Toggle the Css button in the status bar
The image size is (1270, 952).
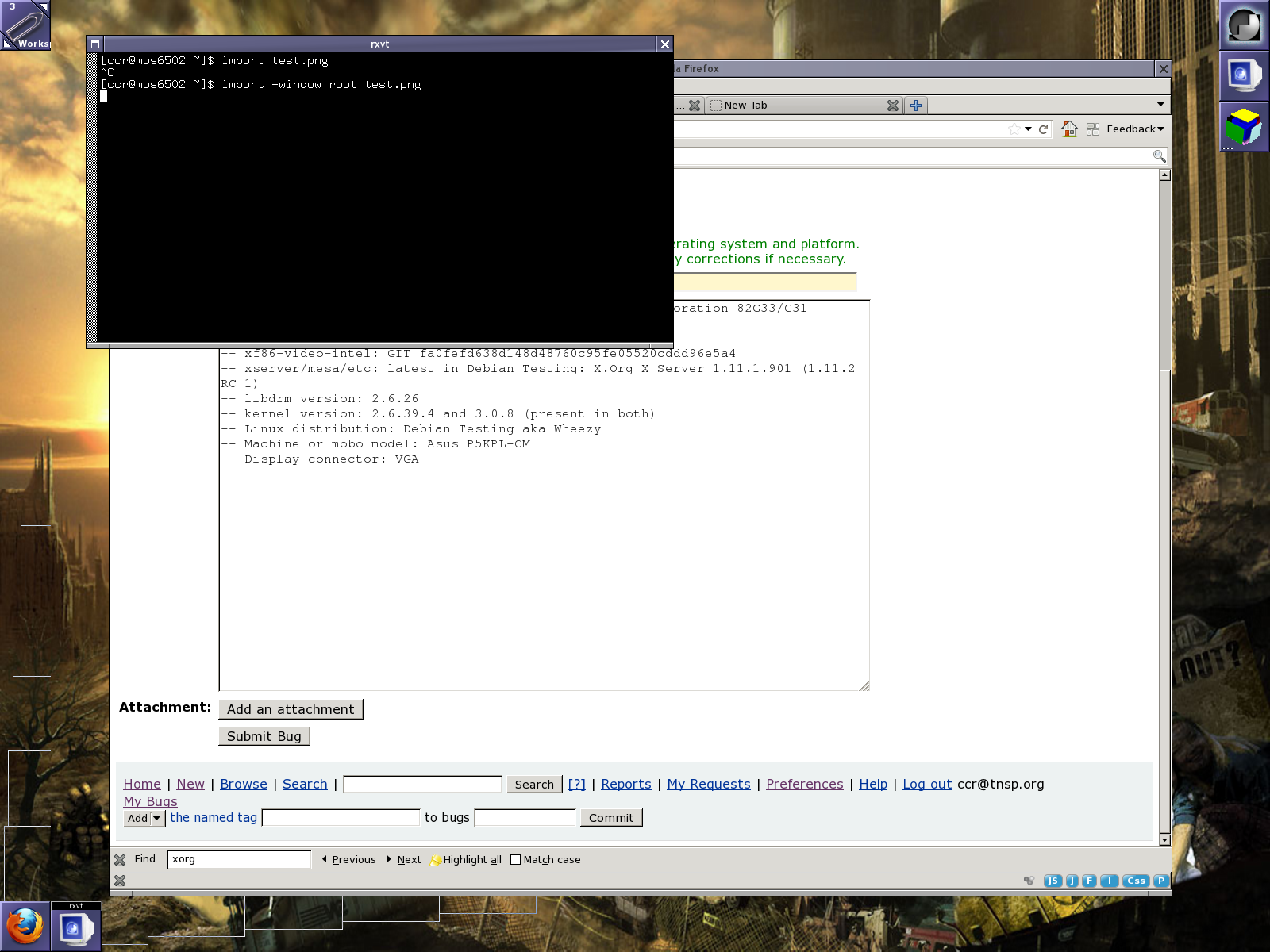click(1136, 881)
